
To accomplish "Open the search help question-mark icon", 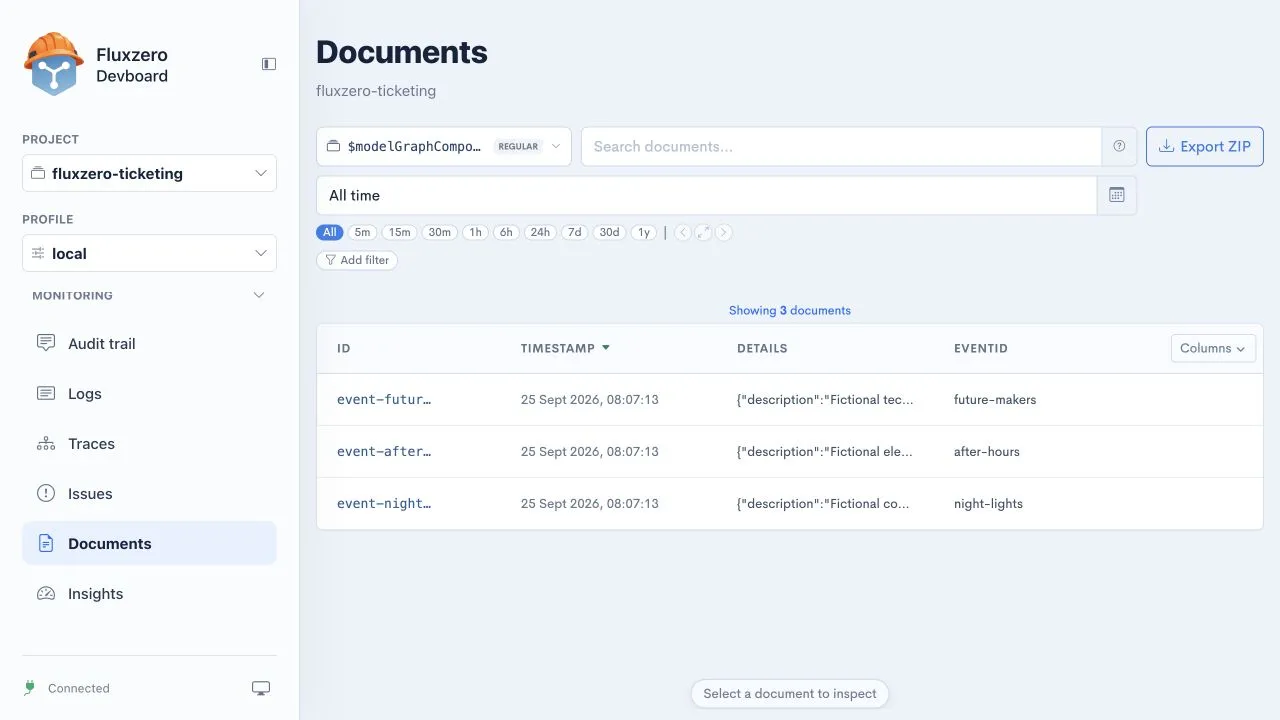I will coord(1119,146).
